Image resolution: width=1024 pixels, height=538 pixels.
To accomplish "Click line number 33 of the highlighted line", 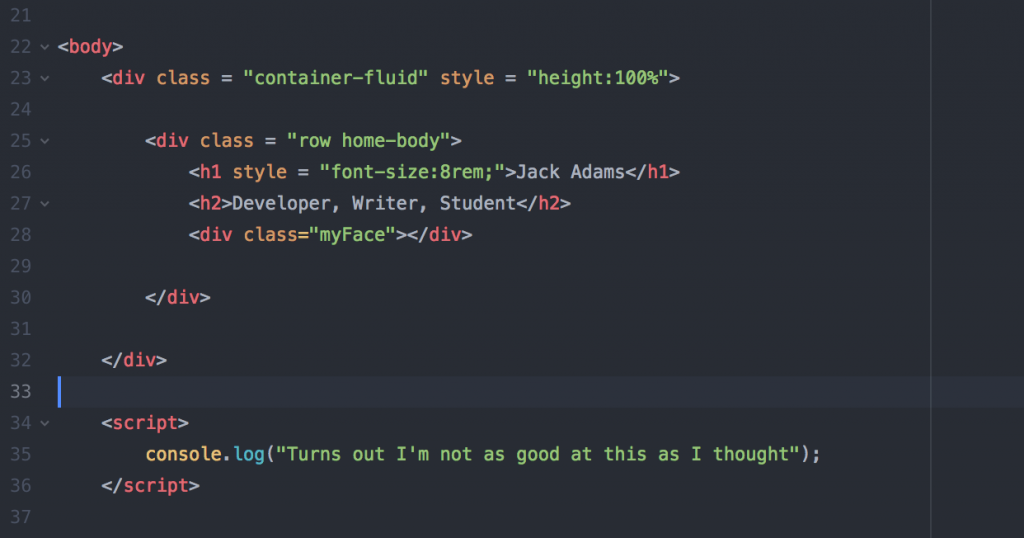I will coord(20,391).
